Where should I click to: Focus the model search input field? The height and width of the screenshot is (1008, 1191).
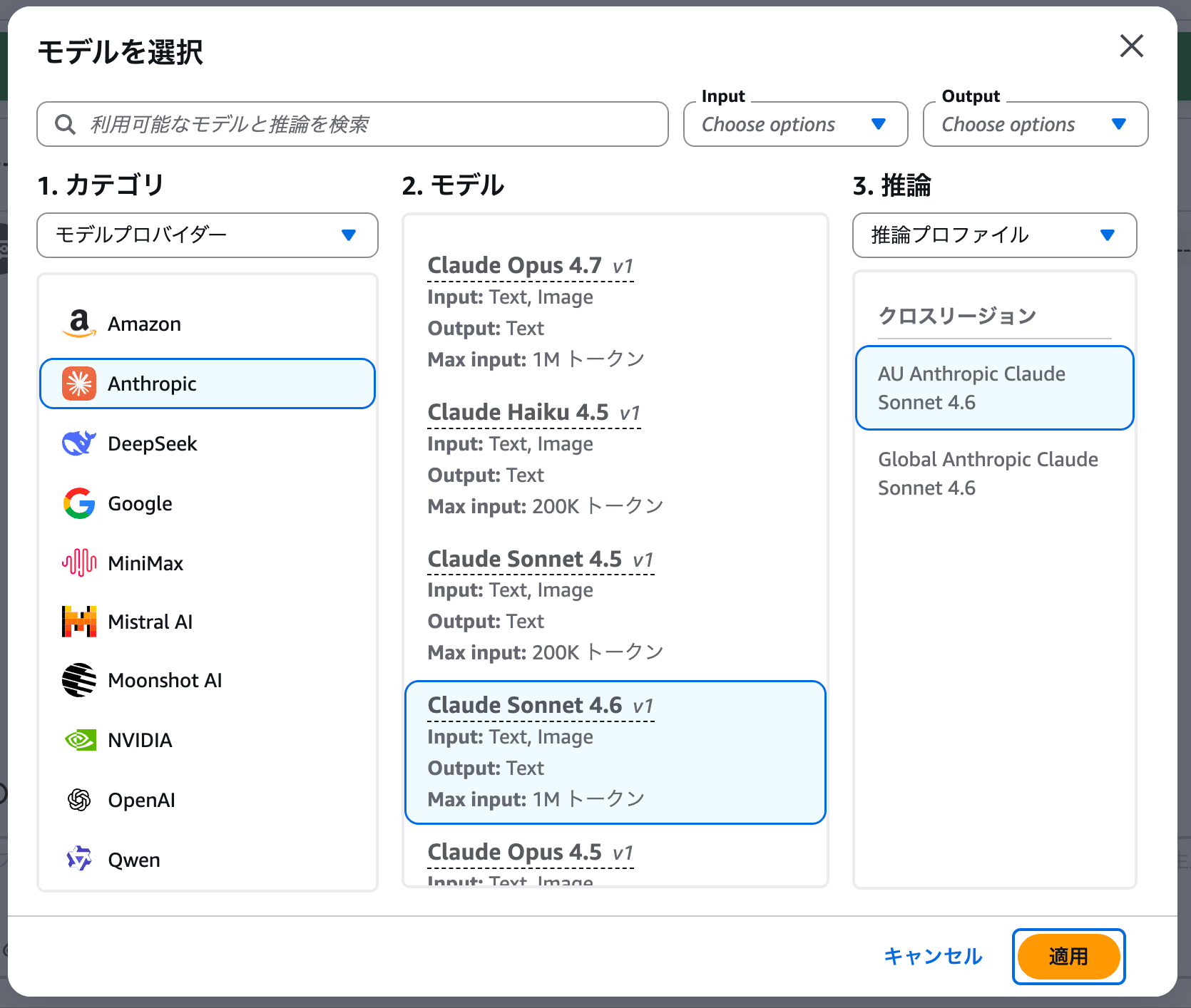352,124
